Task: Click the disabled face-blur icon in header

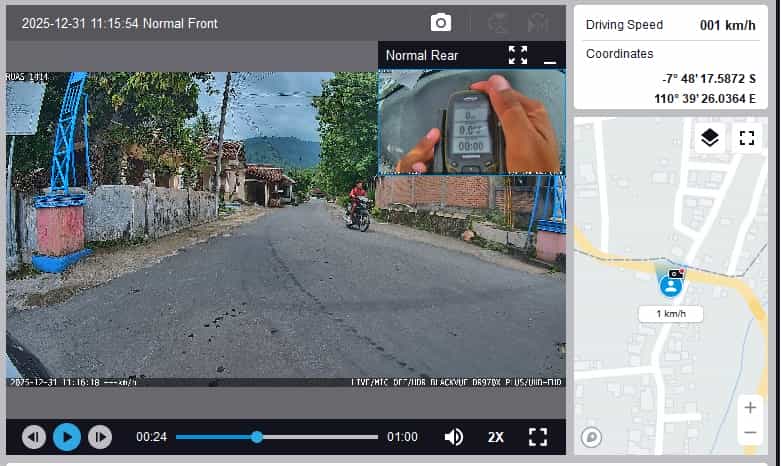Action: click(497, 22)
